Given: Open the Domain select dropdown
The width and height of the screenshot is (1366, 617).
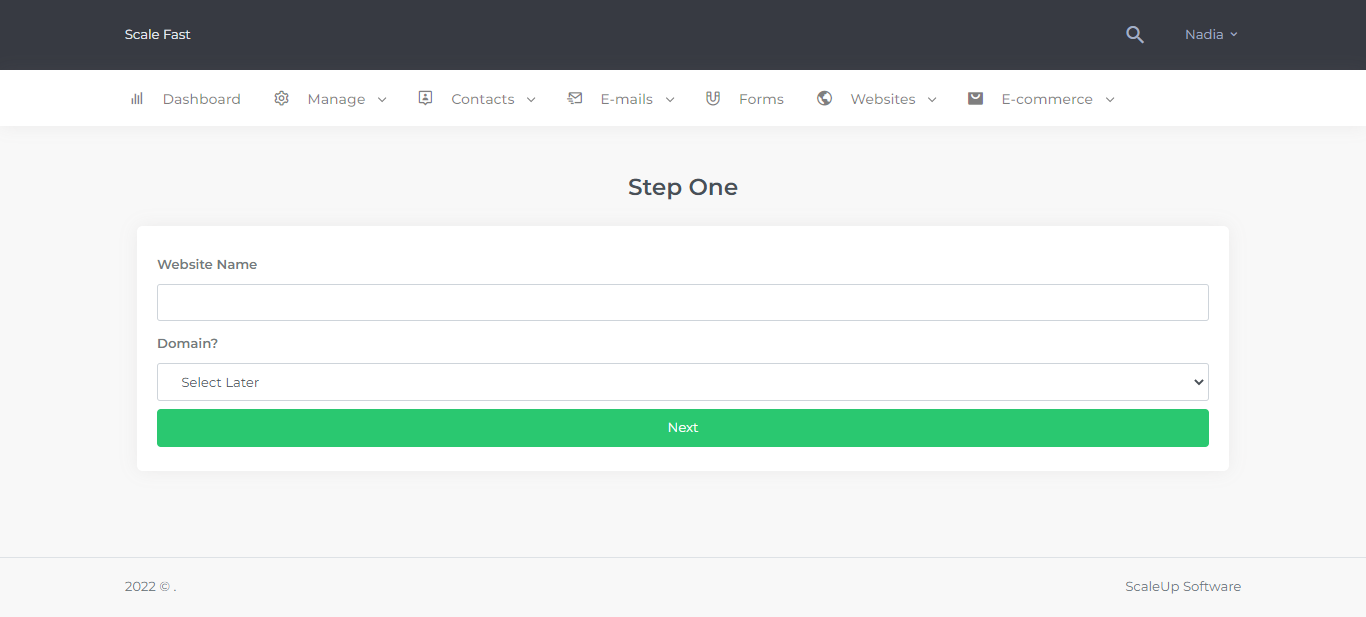Looking at the screenshot, I should coord(683,382).
